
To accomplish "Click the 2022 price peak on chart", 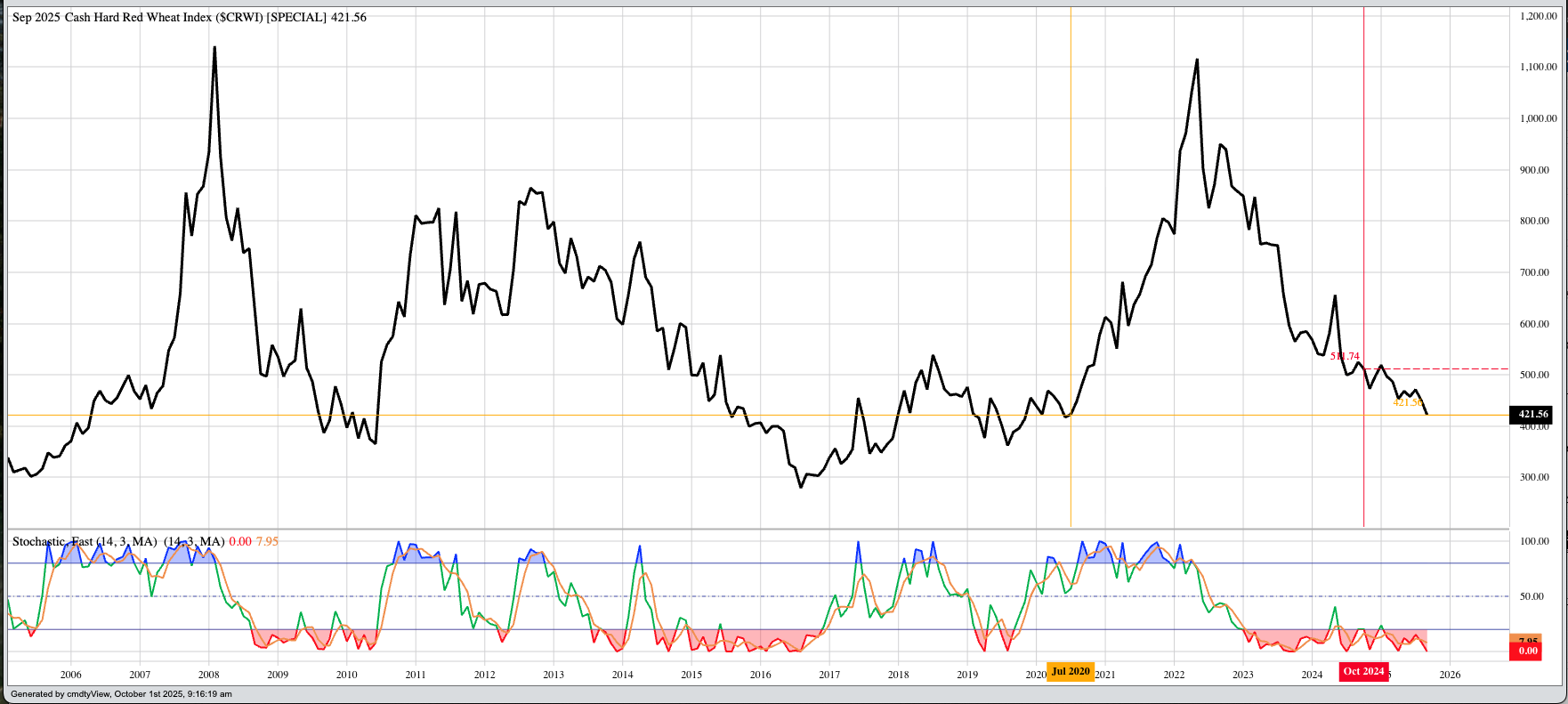I will [x=1197, y=61].
